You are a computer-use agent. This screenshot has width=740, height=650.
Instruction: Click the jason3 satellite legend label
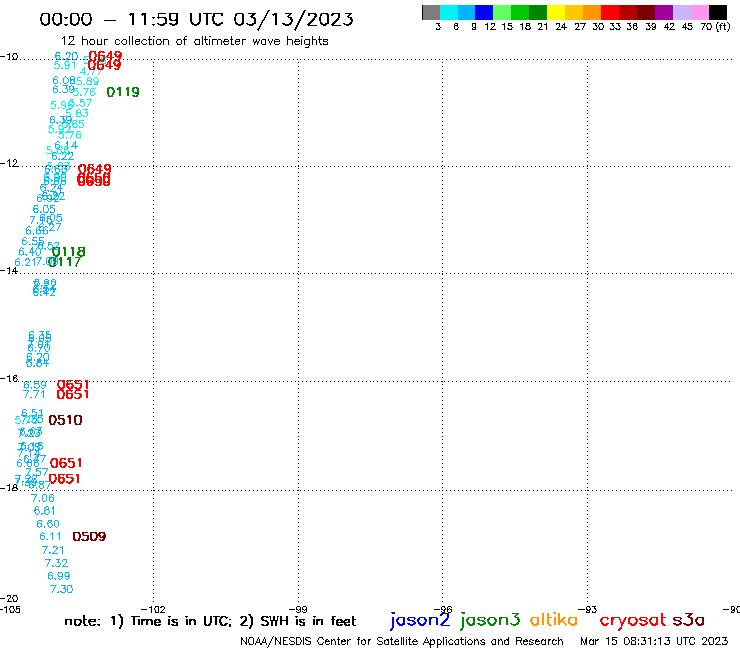click(x=490, y=620)
